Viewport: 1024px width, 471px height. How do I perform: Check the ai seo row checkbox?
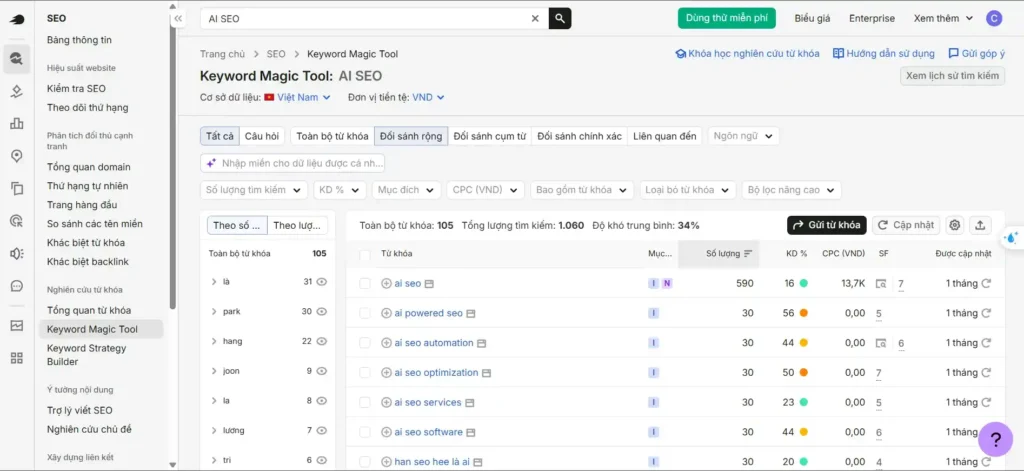(365, 284)
